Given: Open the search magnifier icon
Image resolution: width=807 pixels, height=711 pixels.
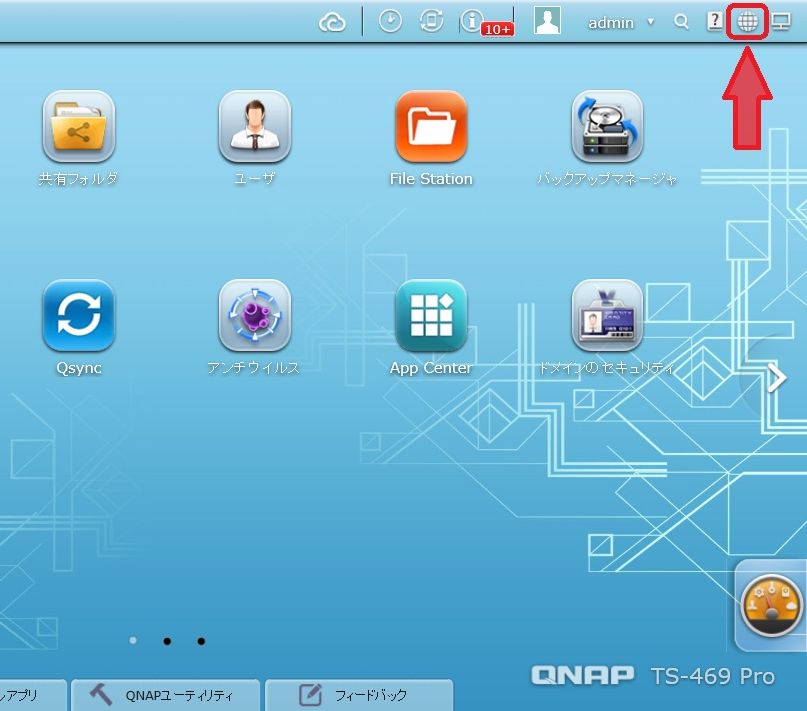Looking at the screenshot, I should [x=681, y=22].
